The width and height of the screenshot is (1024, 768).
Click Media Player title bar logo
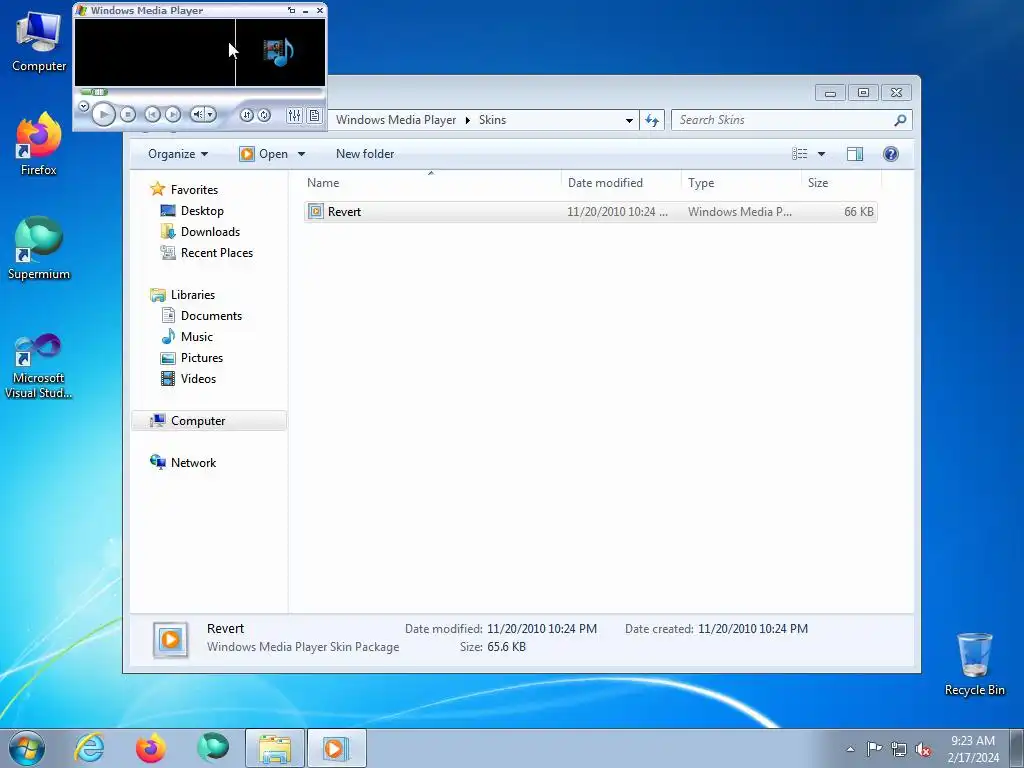coord(81,10)
